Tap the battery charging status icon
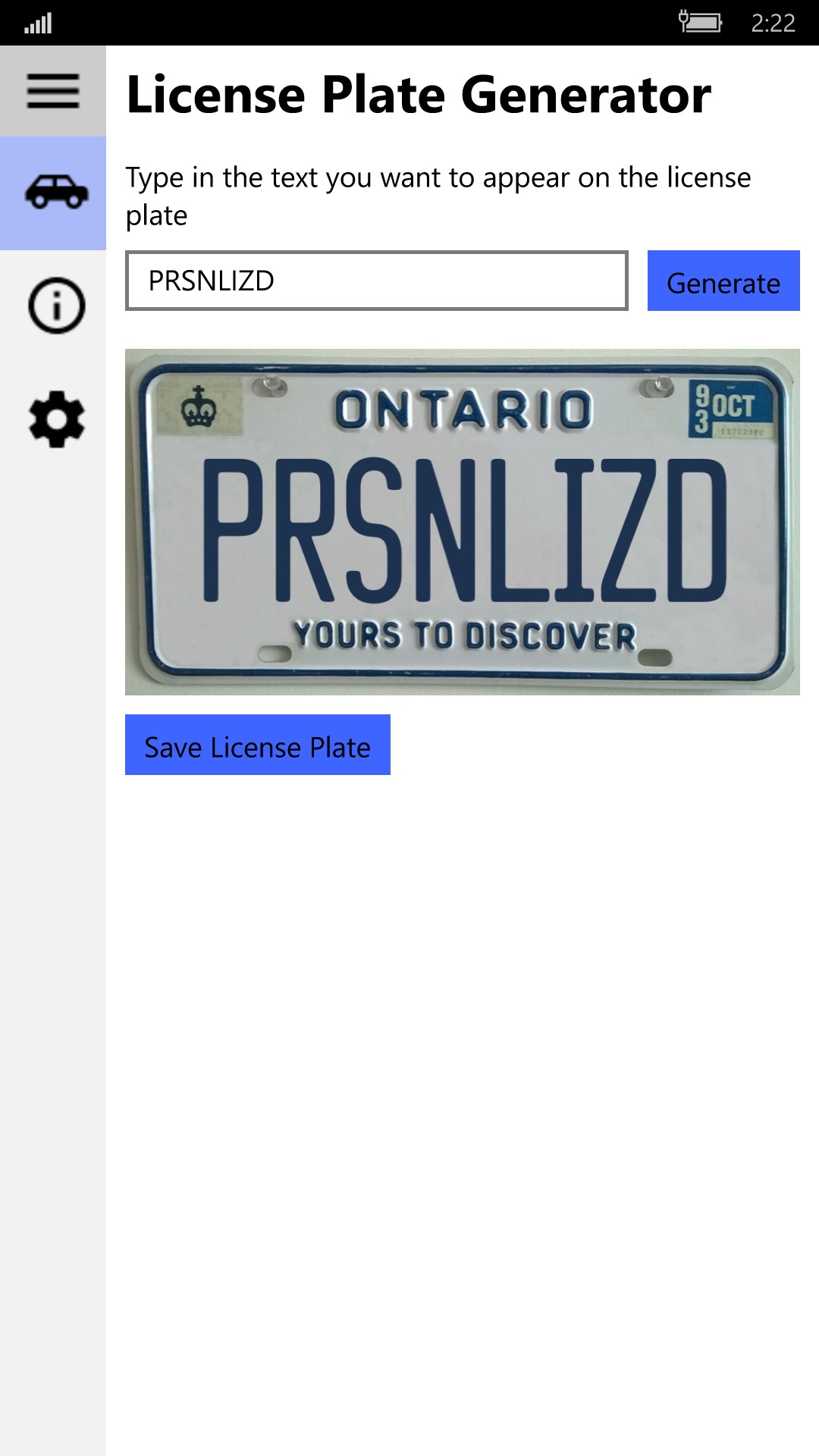This screenshot has height=1456, width=819. (699, 21)
